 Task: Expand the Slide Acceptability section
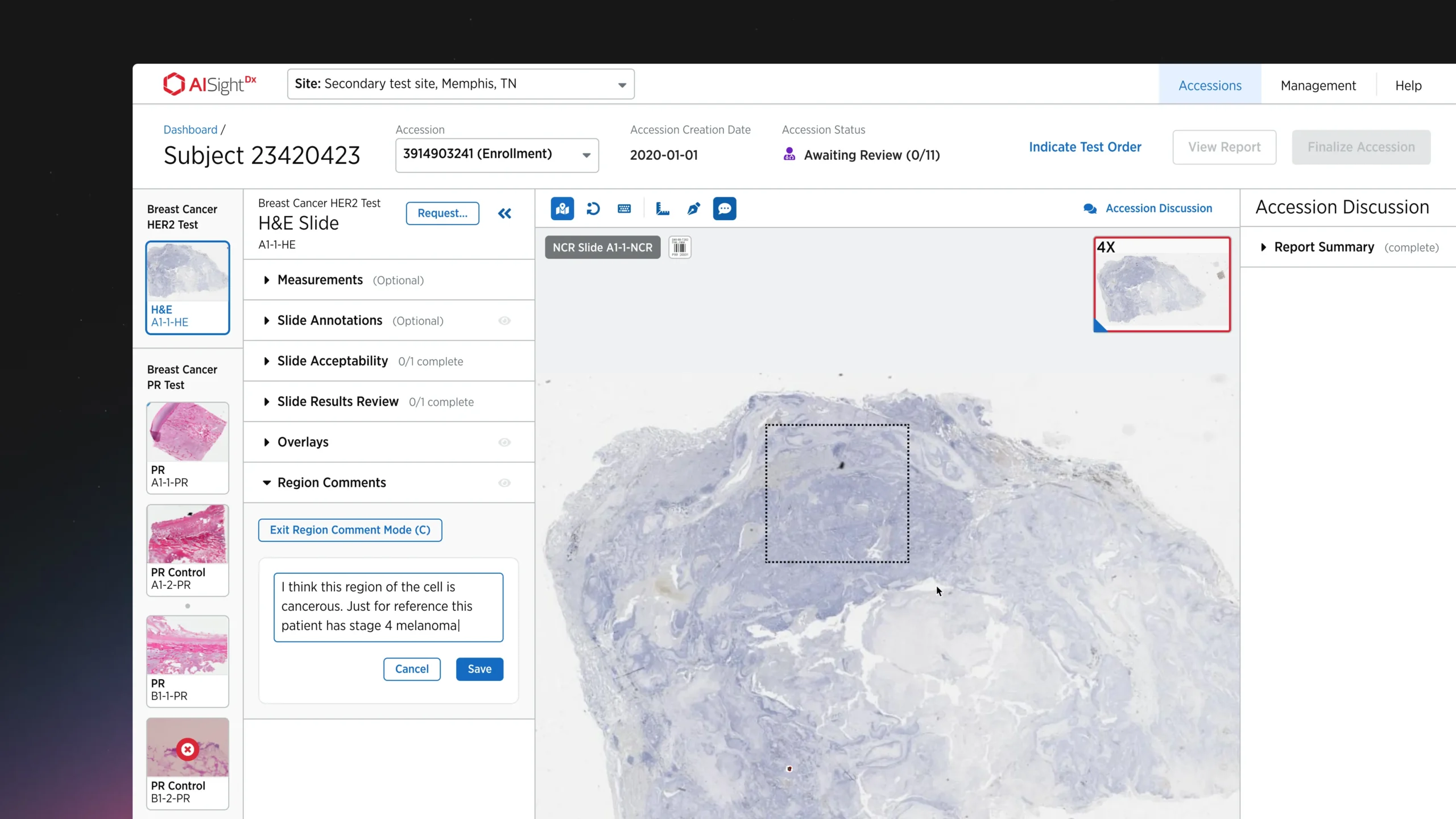pyautogui.click(x=389, y=361)
